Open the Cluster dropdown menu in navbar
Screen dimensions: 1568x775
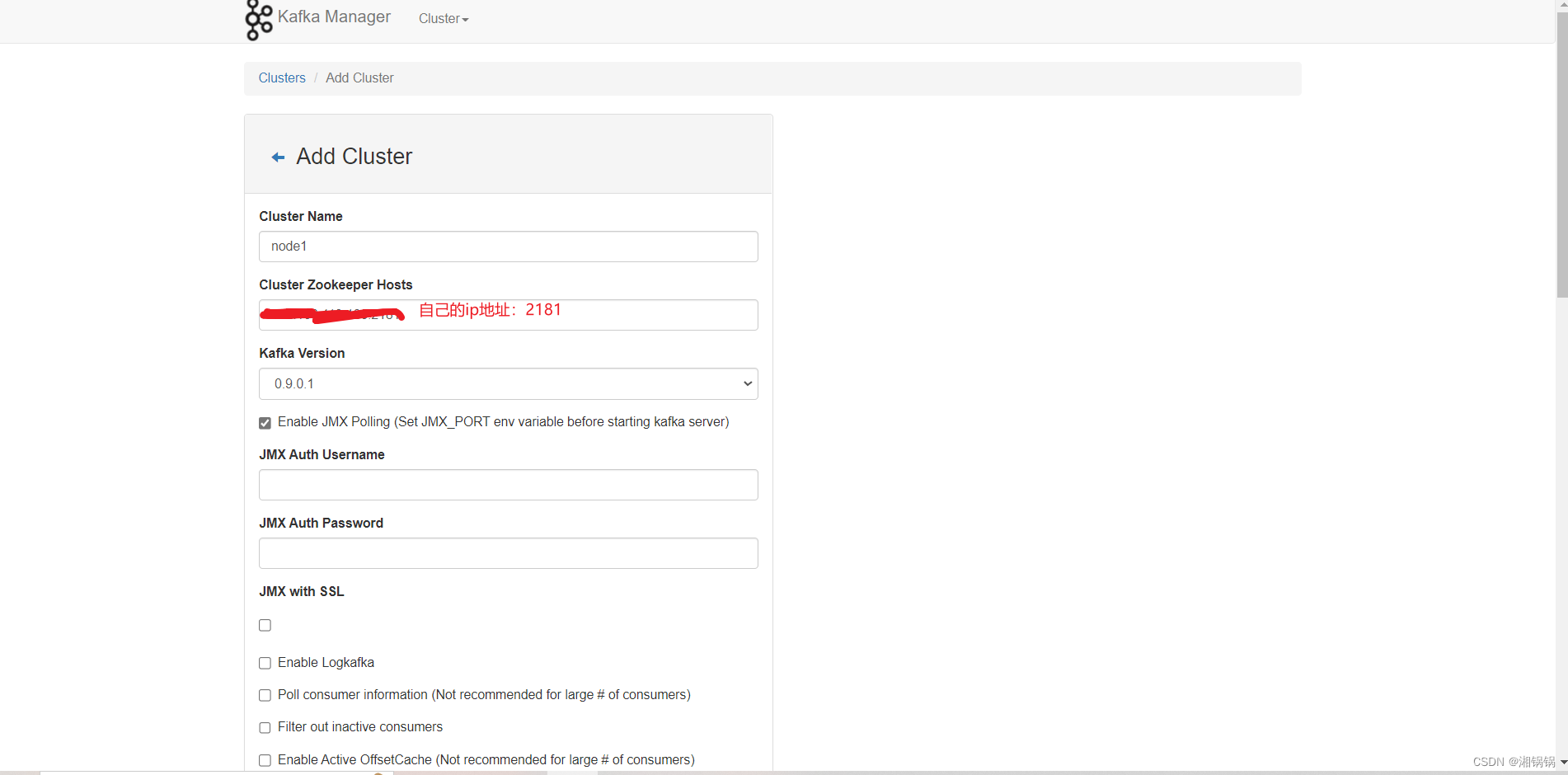pos(444,19)
